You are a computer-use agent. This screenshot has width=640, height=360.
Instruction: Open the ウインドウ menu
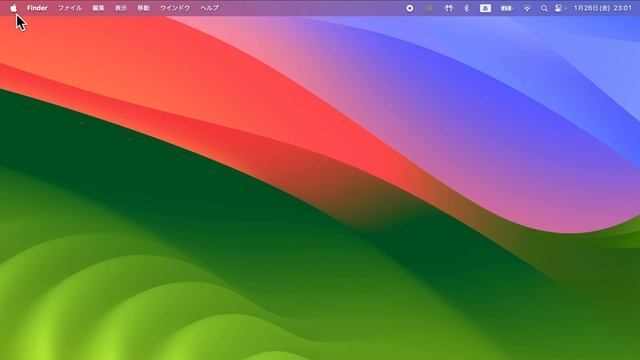(x=175, y=8)
